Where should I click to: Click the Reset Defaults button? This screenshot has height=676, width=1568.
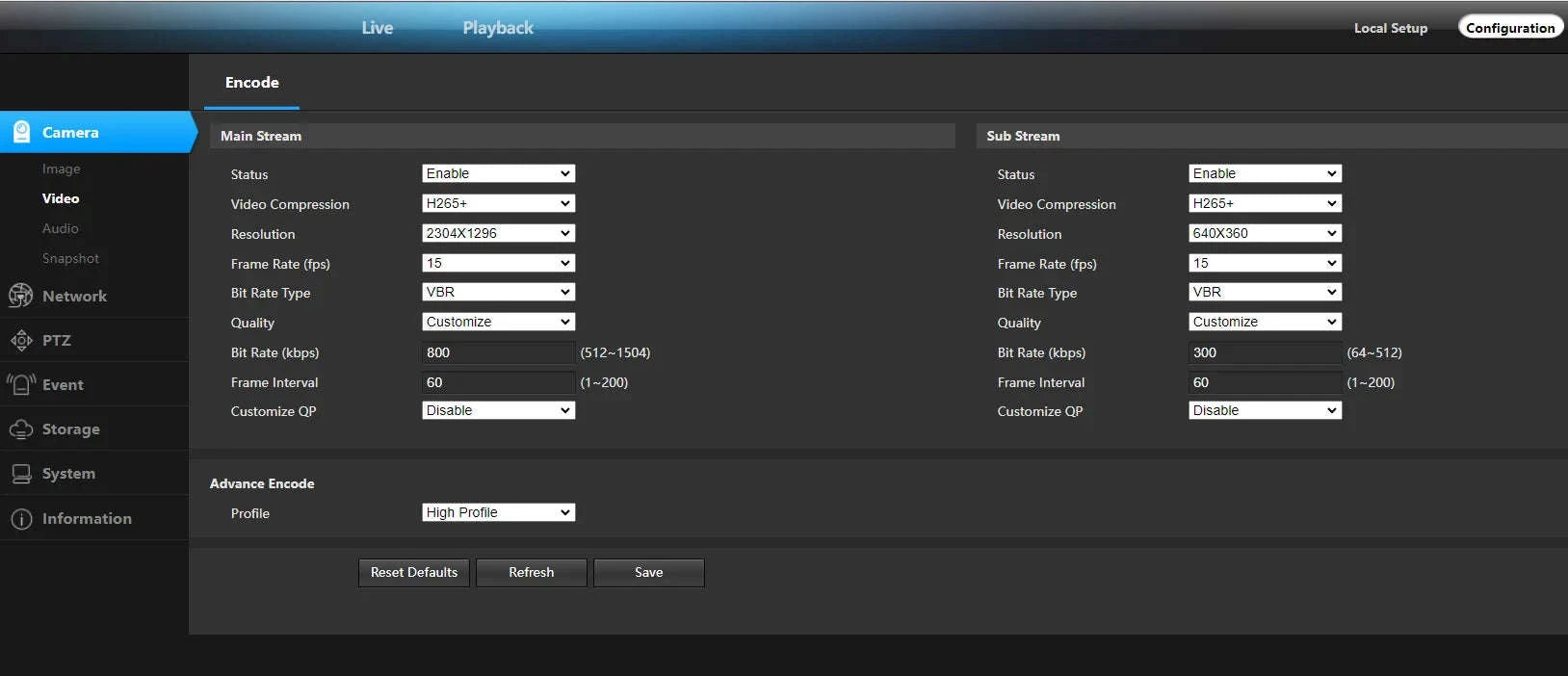point(414,572)
